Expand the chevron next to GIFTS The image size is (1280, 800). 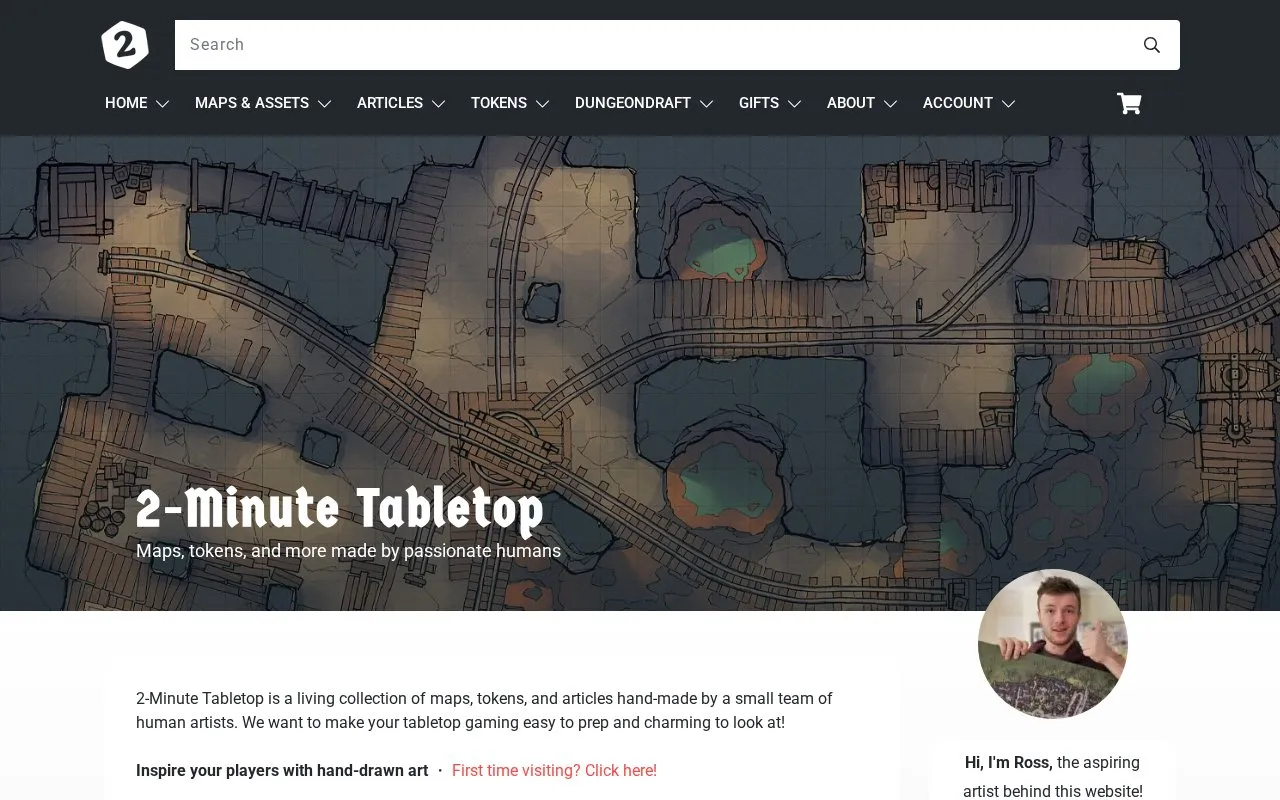(x=794, y=104)
